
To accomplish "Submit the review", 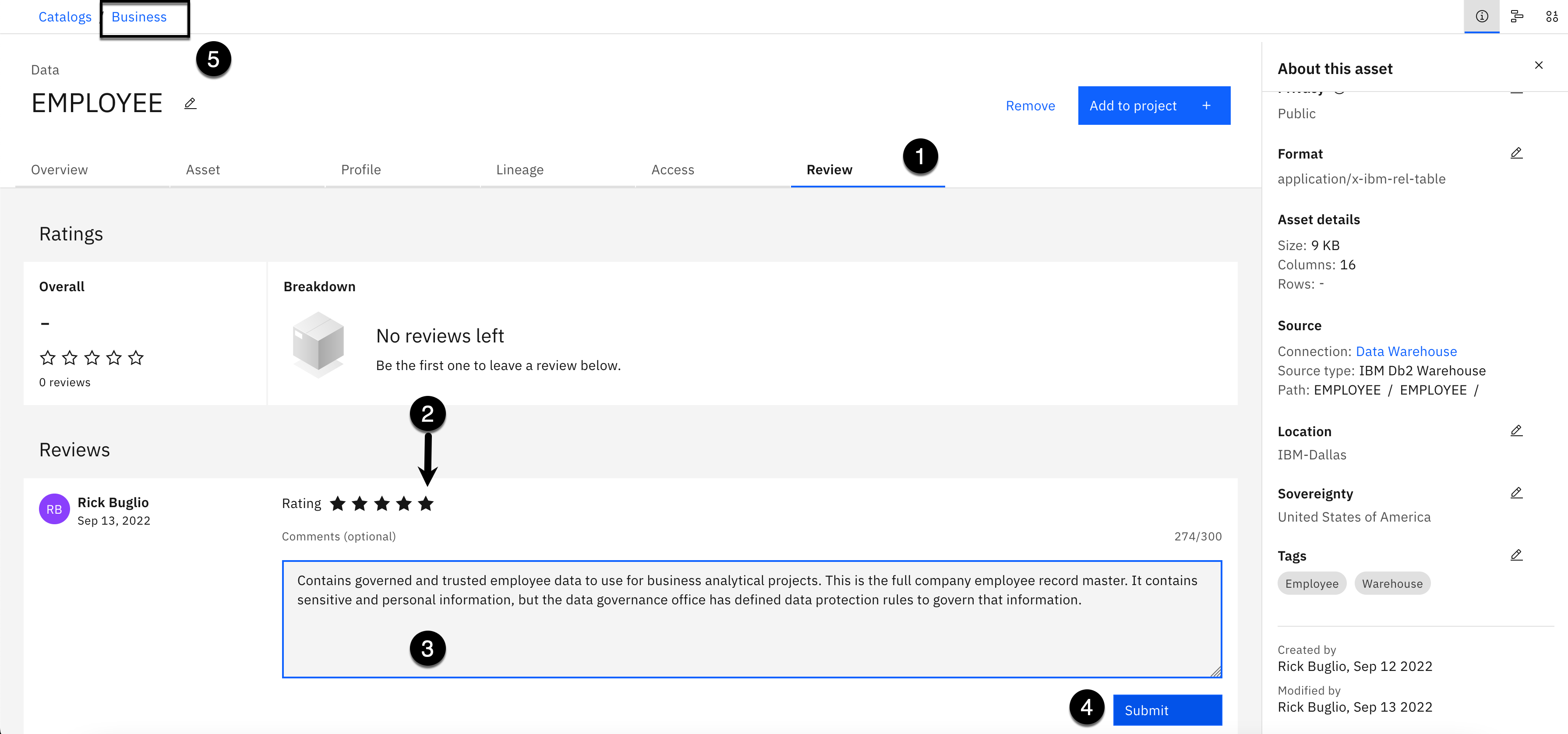I will pyautogui.click(x=1167, y=709).
